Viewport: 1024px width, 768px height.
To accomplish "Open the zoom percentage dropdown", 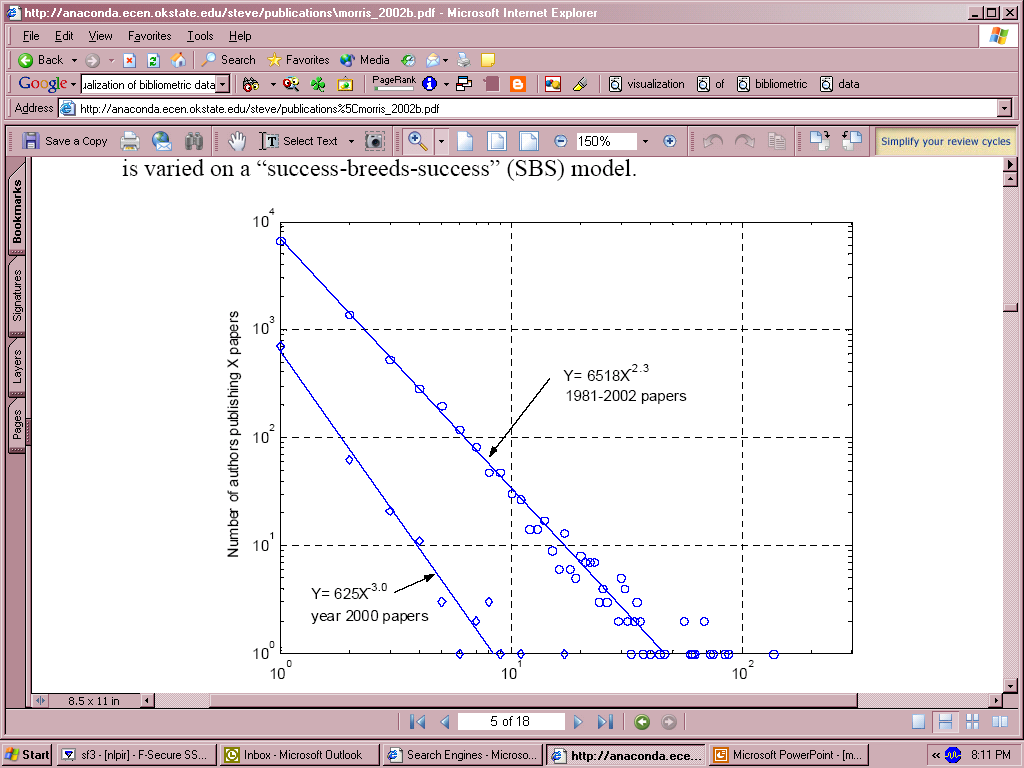I will click(x=645, y=141).
